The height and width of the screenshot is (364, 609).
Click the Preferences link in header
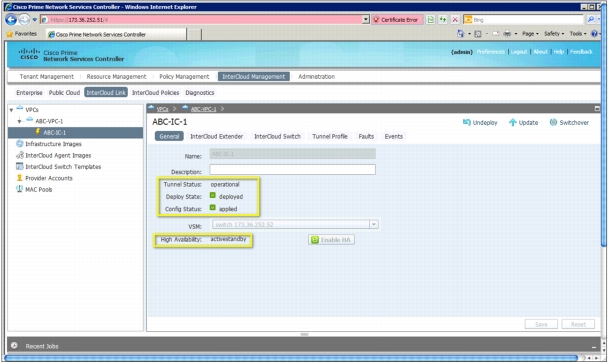(491, 52)
